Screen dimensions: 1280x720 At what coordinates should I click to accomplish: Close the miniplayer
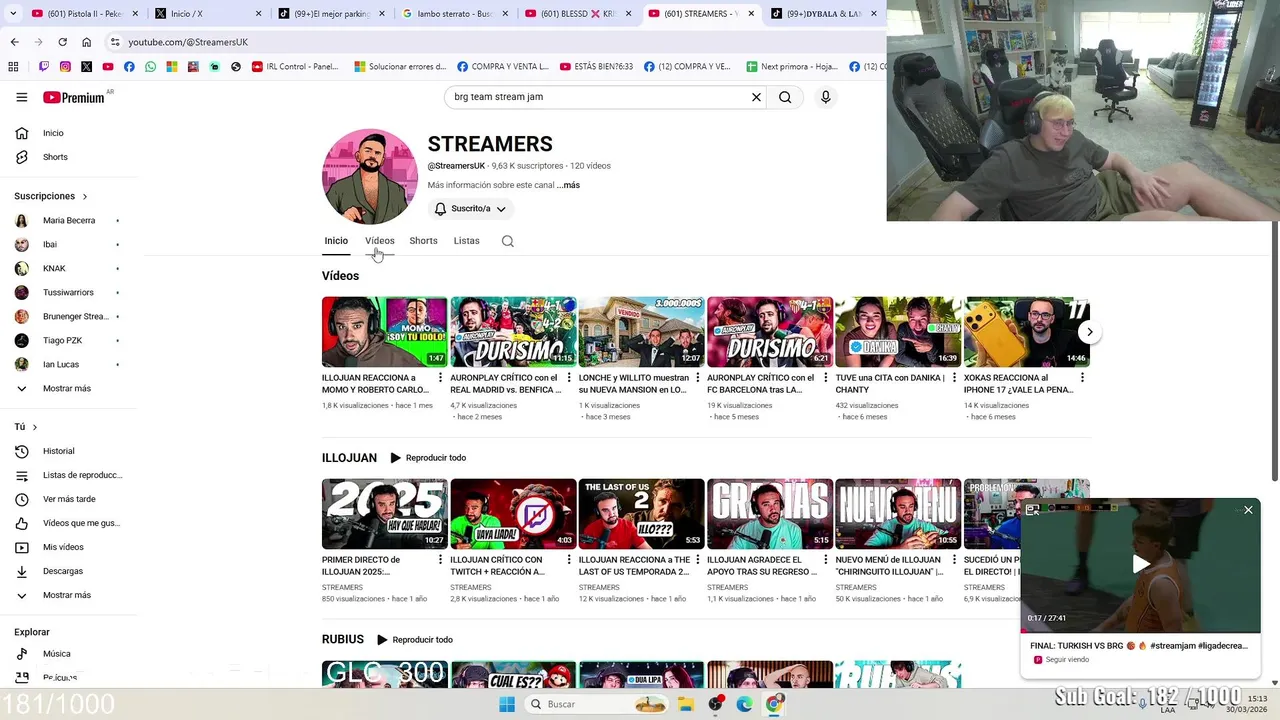click(x=1248, y=510)
